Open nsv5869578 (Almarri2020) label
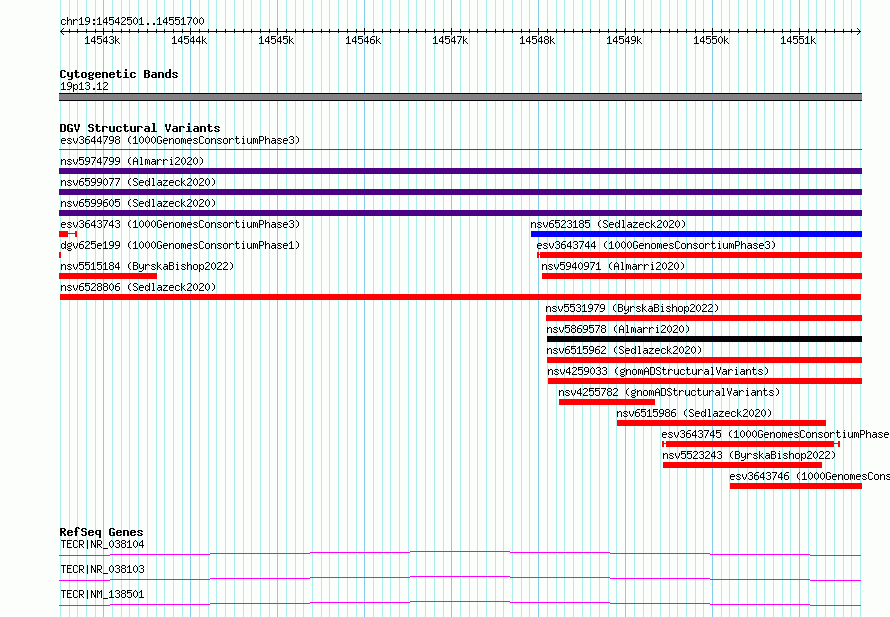 coord(618,329)
